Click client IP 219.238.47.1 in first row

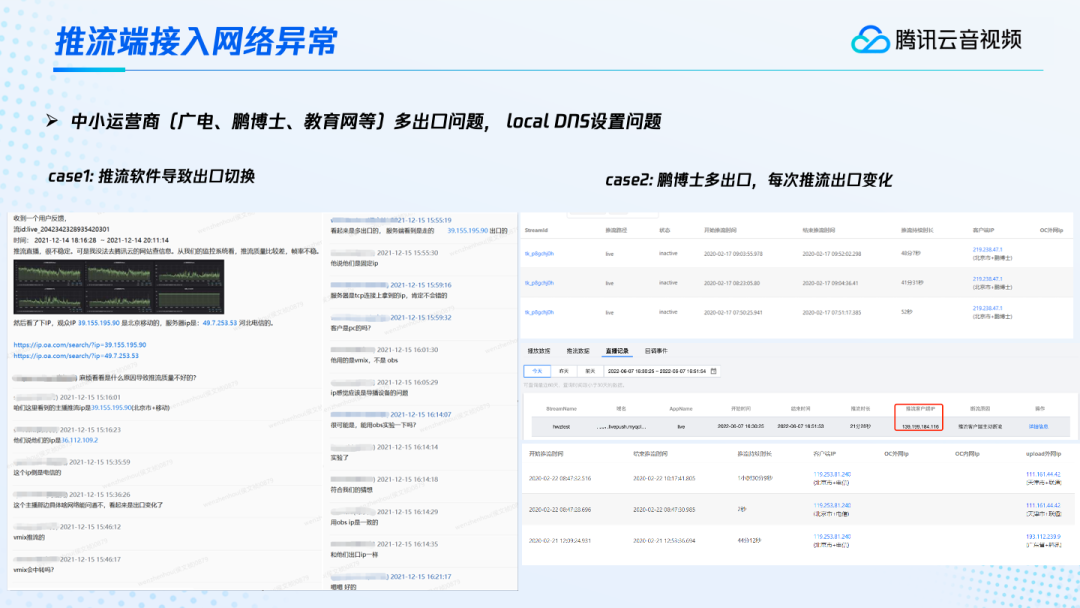coord(987,249)
